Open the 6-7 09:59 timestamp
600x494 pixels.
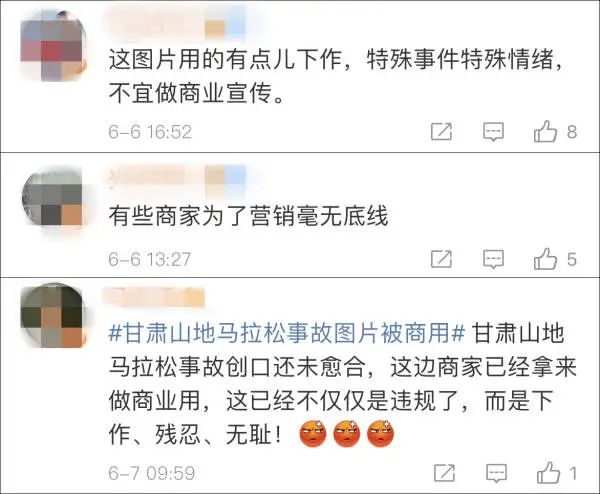pos(152,473)
